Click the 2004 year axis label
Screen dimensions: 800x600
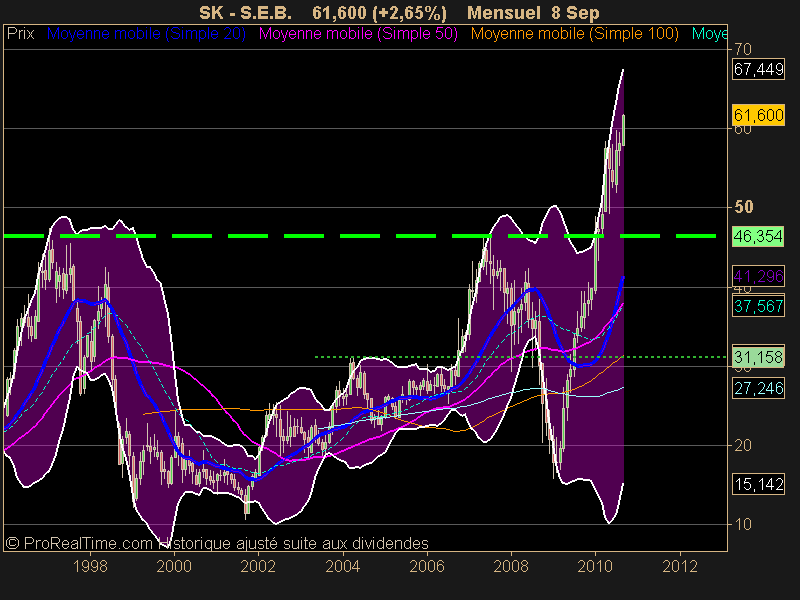tap(343, 566)
